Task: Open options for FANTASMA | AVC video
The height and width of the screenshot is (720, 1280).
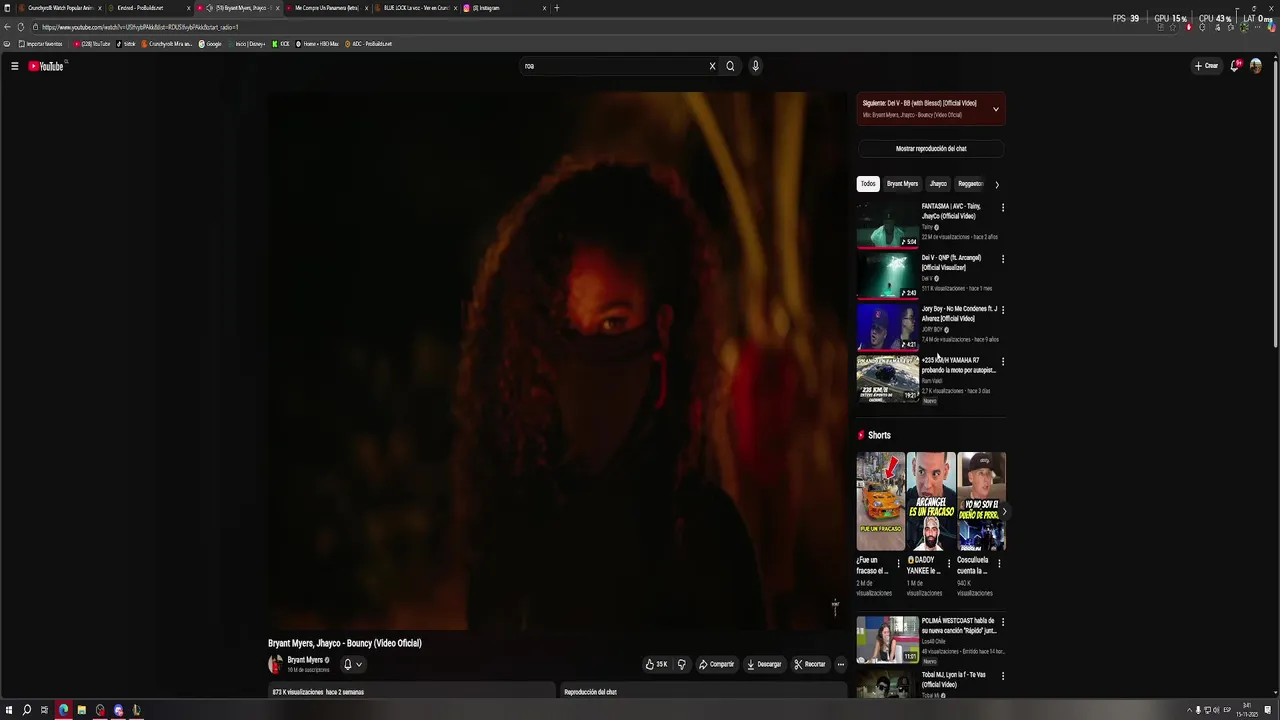Action: tap(1003, 208)
